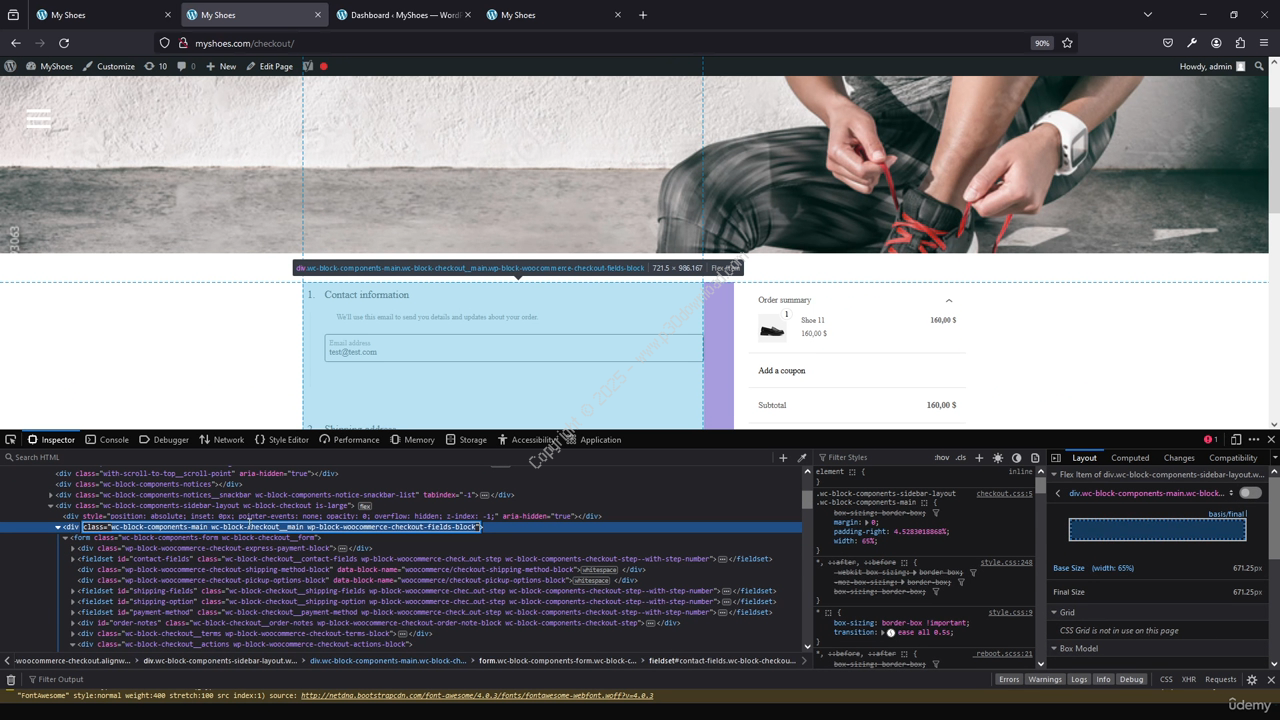Open the Debugger tab
The height and width of the screenshot is (720, 1280).
[x=164, y=439]
